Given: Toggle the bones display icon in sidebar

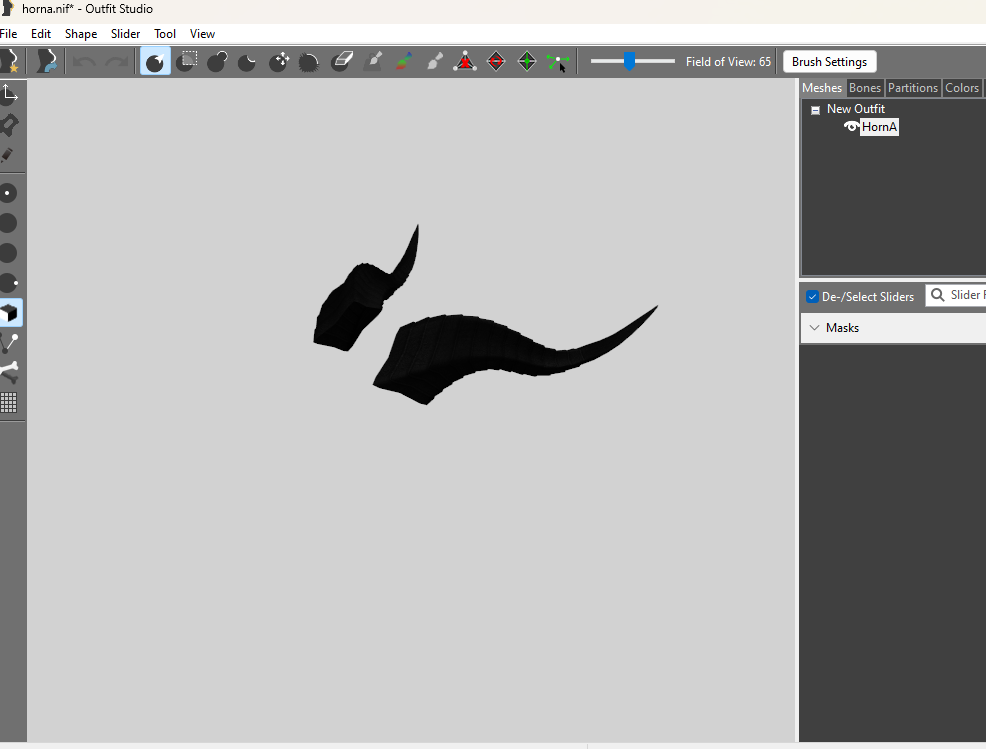Looking at the screenshot, I should pos(9,373).
